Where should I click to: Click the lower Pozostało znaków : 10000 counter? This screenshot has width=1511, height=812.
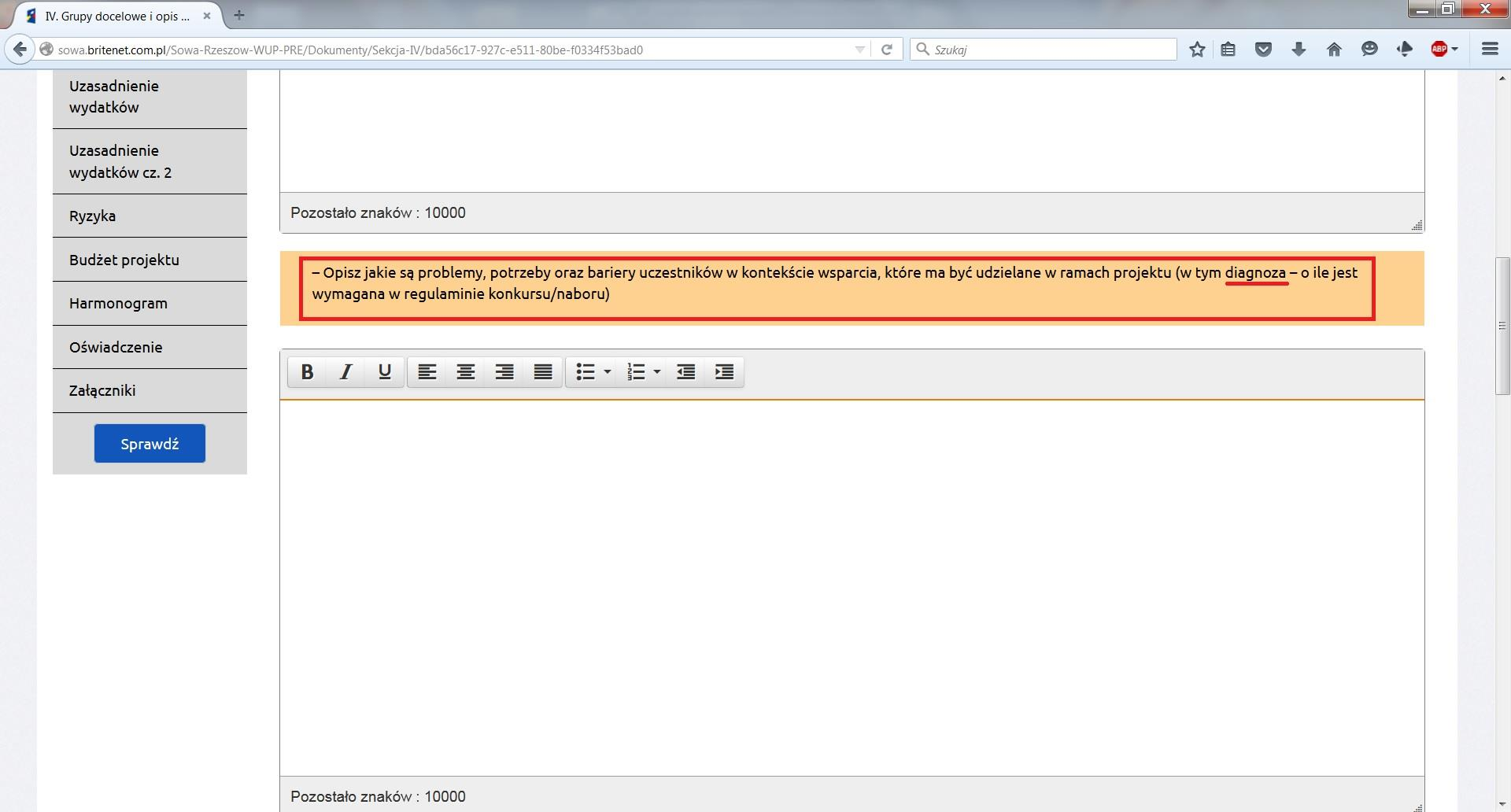(378, 796)
